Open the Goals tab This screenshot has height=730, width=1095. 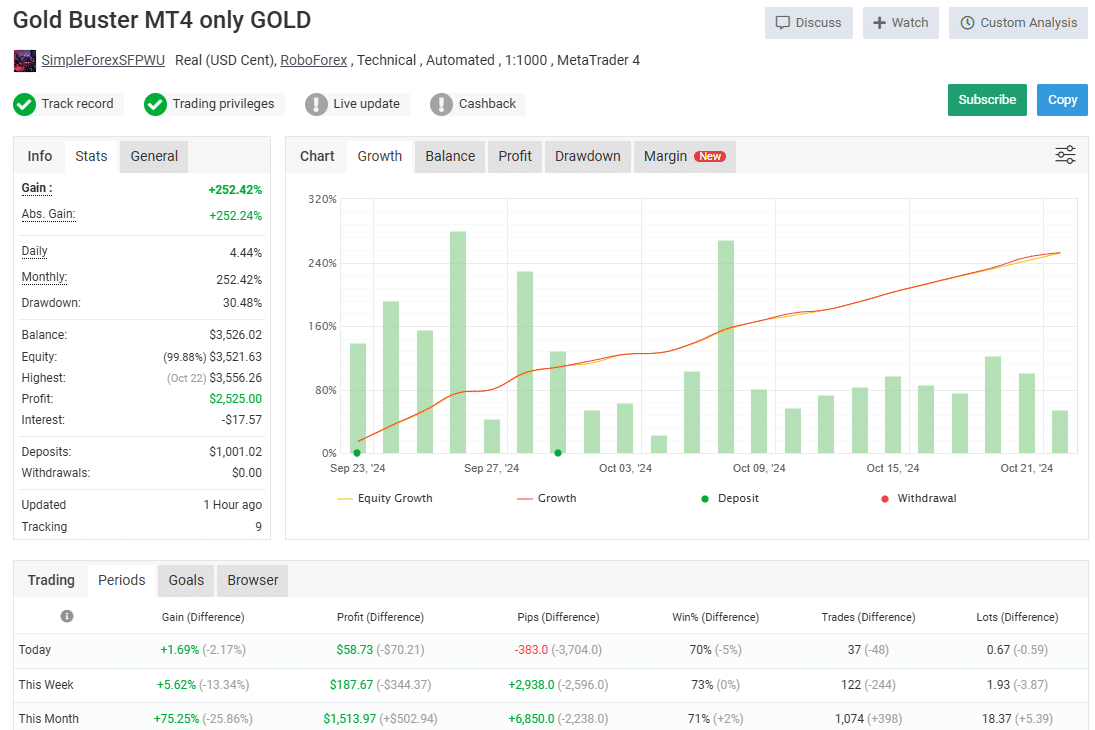pos(186,580)
